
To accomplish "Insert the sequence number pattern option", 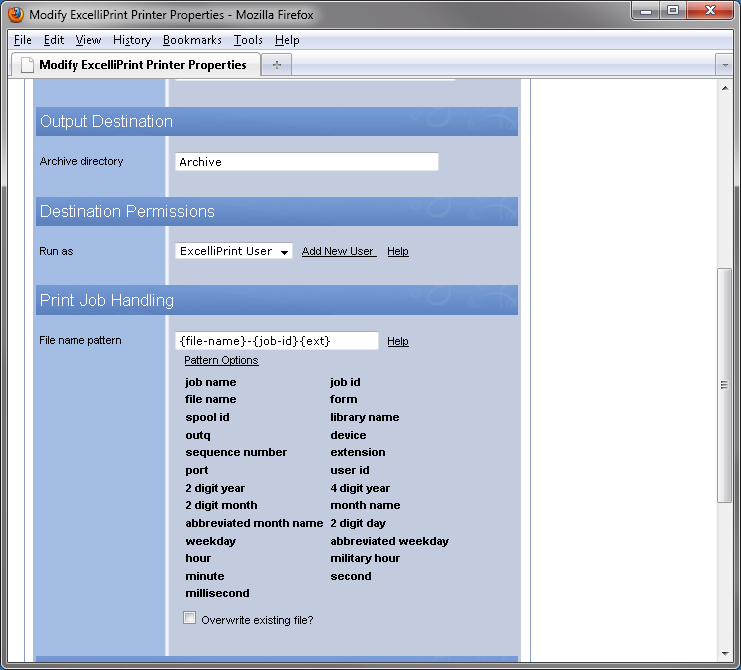I will tap(236, 452).
